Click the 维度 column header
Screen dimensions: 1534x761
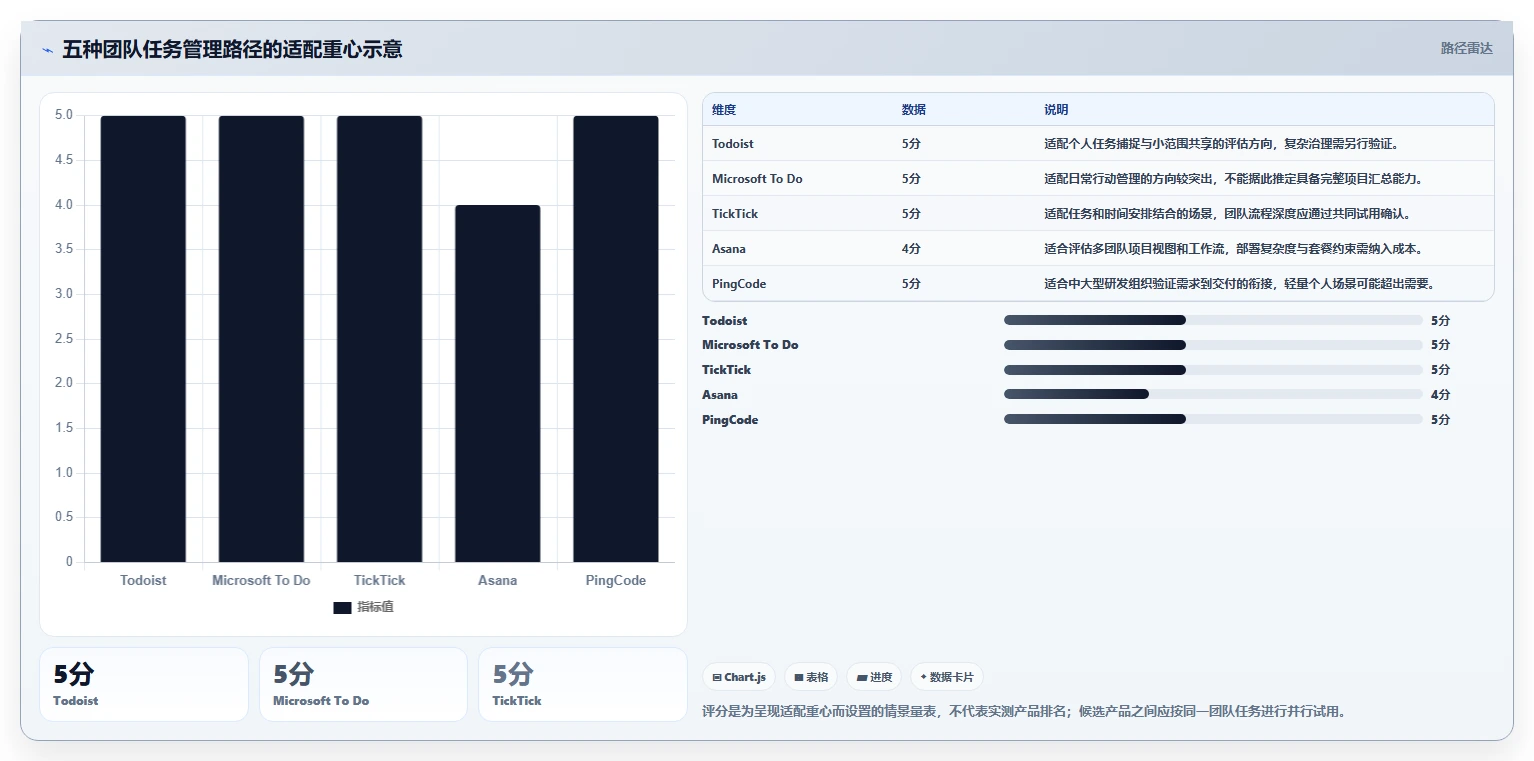pos(724,110)
